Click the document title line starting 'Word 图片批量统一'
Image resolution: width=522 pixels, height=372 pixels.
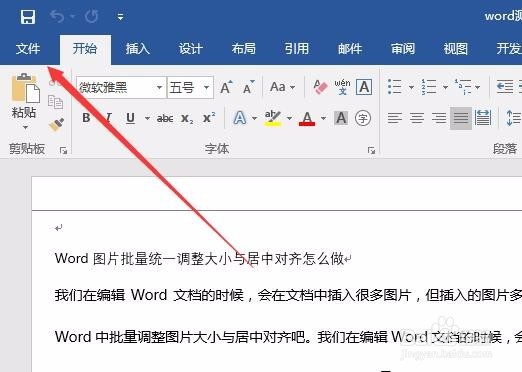click(203, 259)
